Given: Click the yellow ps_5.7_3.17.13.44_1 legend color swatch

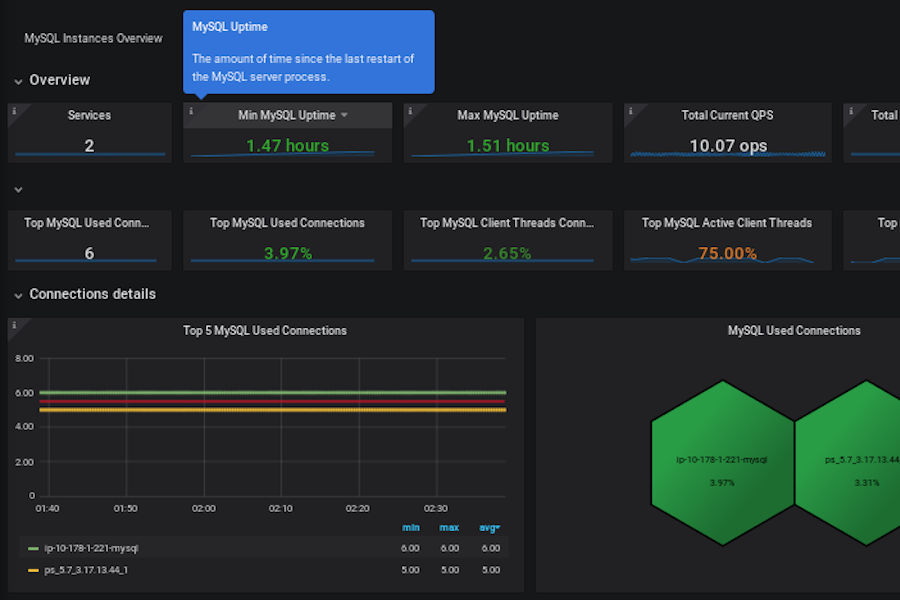Looking at the screenshot, I should (x=34, y=569).
